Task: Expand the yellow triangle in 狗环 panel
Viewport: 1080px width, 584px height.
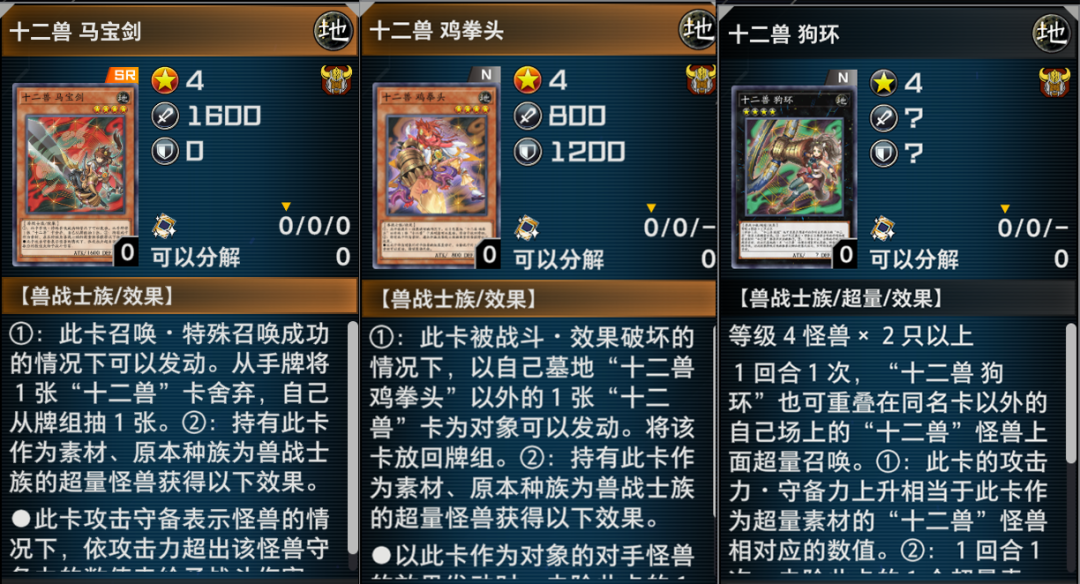Action: click(x=1005, y=209)
